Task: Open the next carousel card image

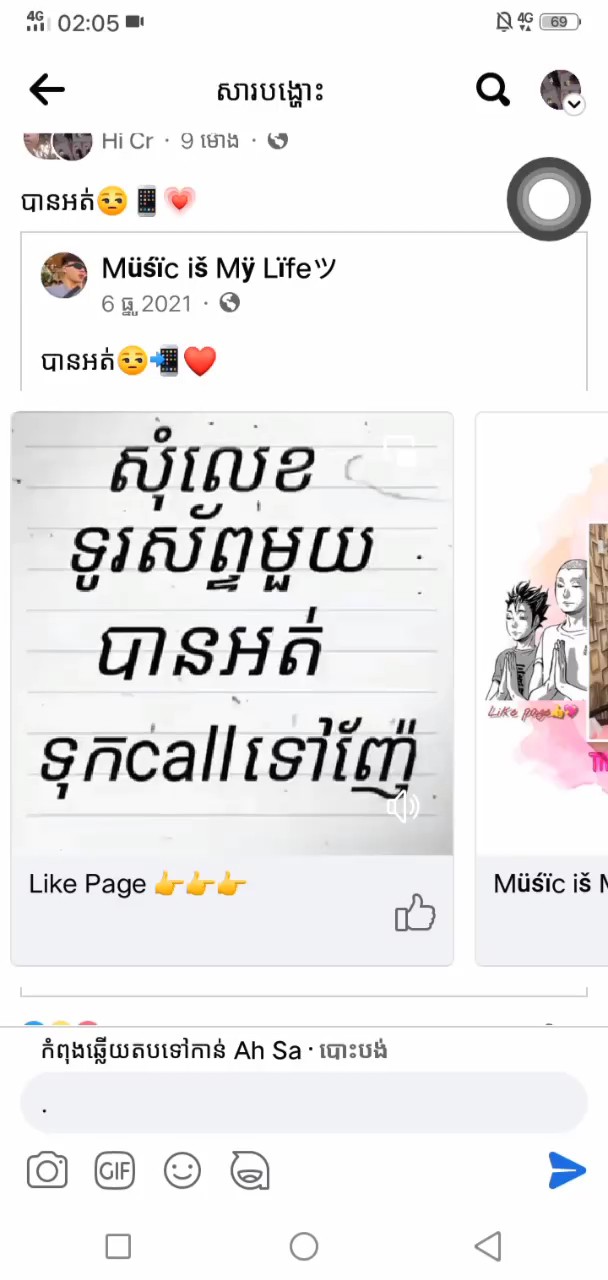Action: pyautogui.click(x=541, y=634)
